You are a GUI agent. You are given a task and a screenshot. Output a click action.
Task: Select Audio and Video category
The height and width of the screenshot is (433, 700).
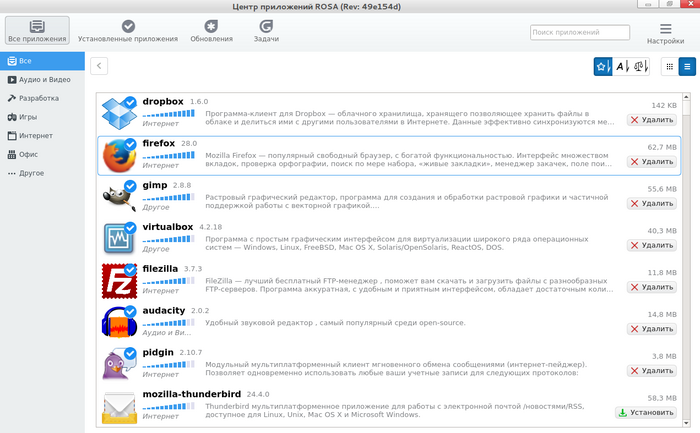(42, 79)
